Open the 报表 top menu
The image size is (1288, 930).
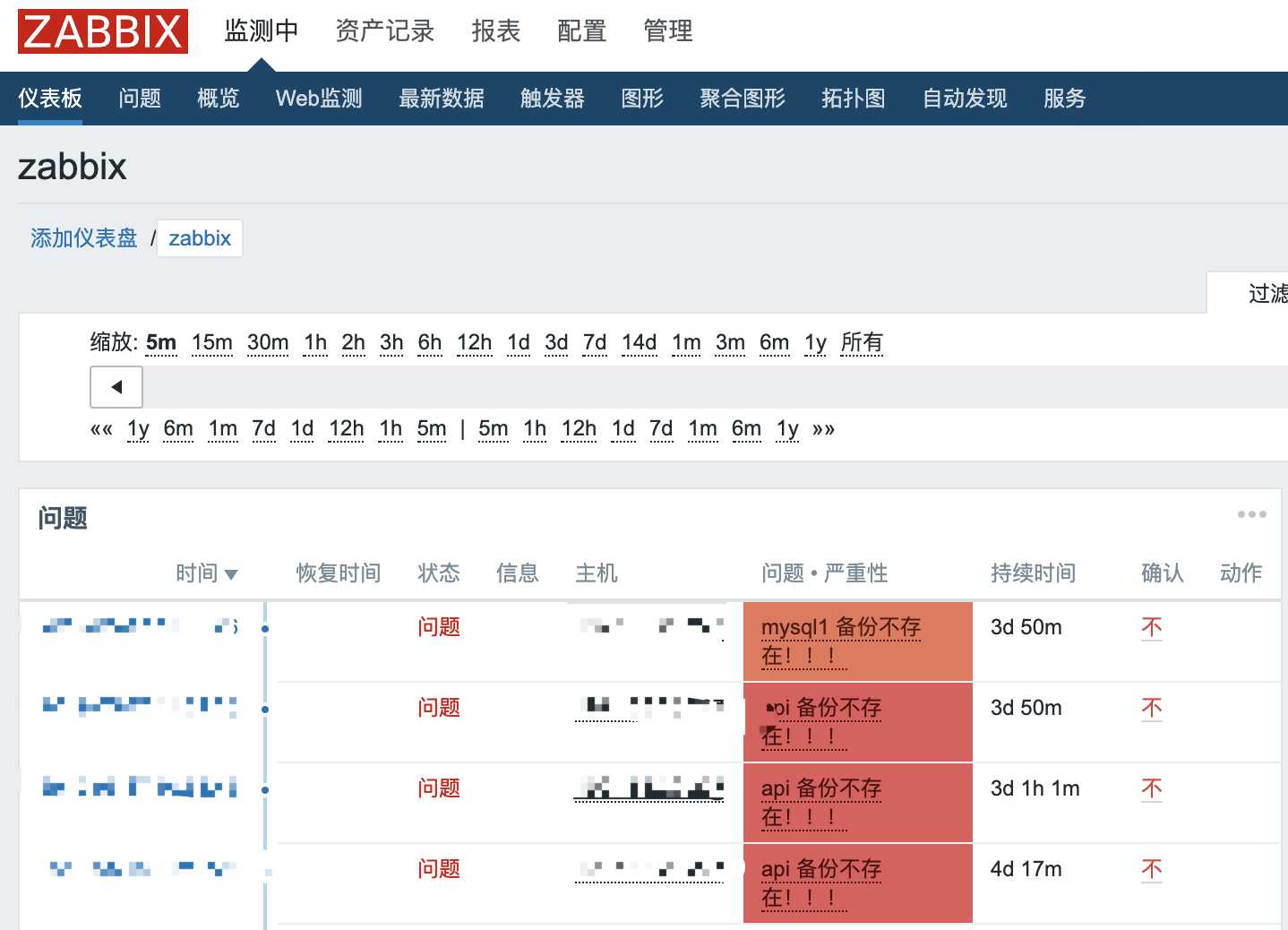click(x=496, y=31)
